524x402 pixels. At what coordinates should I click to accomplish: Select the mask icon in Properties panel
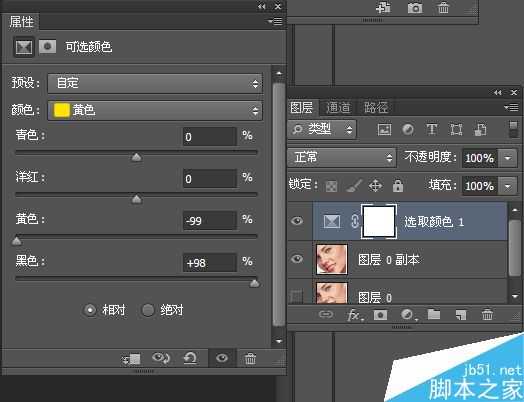click(x=47, y=47)
